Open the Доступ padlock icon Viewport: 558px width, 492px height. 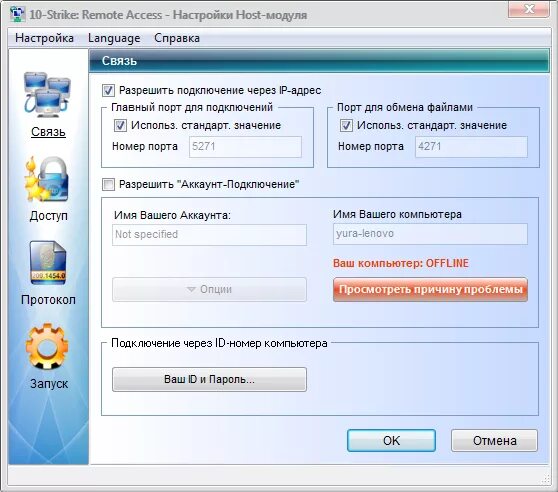(x=47, y=180)
